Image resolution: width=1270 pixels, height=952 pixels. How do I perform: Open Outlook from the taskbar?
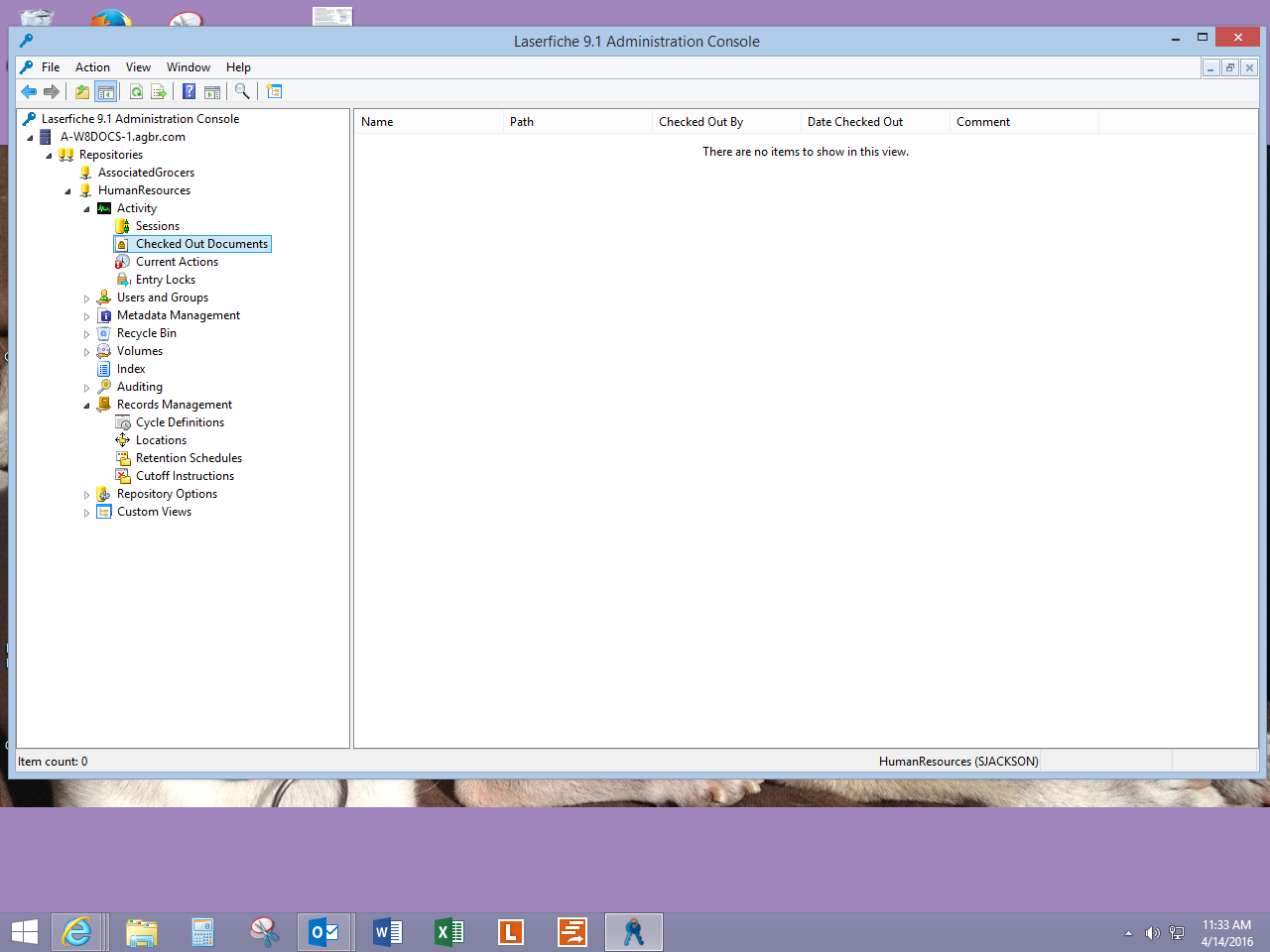(x=324, y=932)
